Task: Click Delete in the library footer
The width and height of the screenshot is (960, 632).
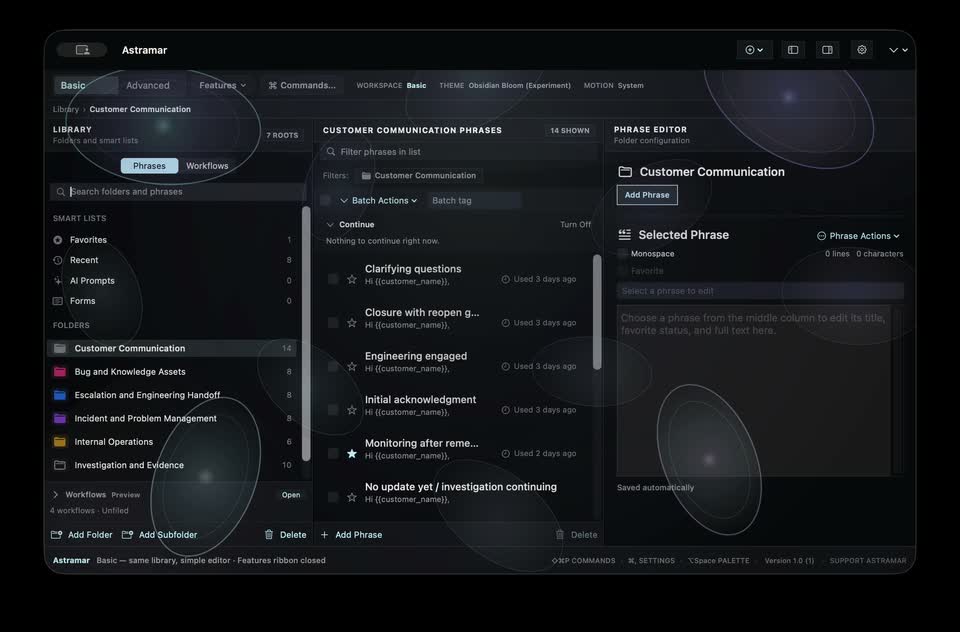Action: [x=285, y=535]
